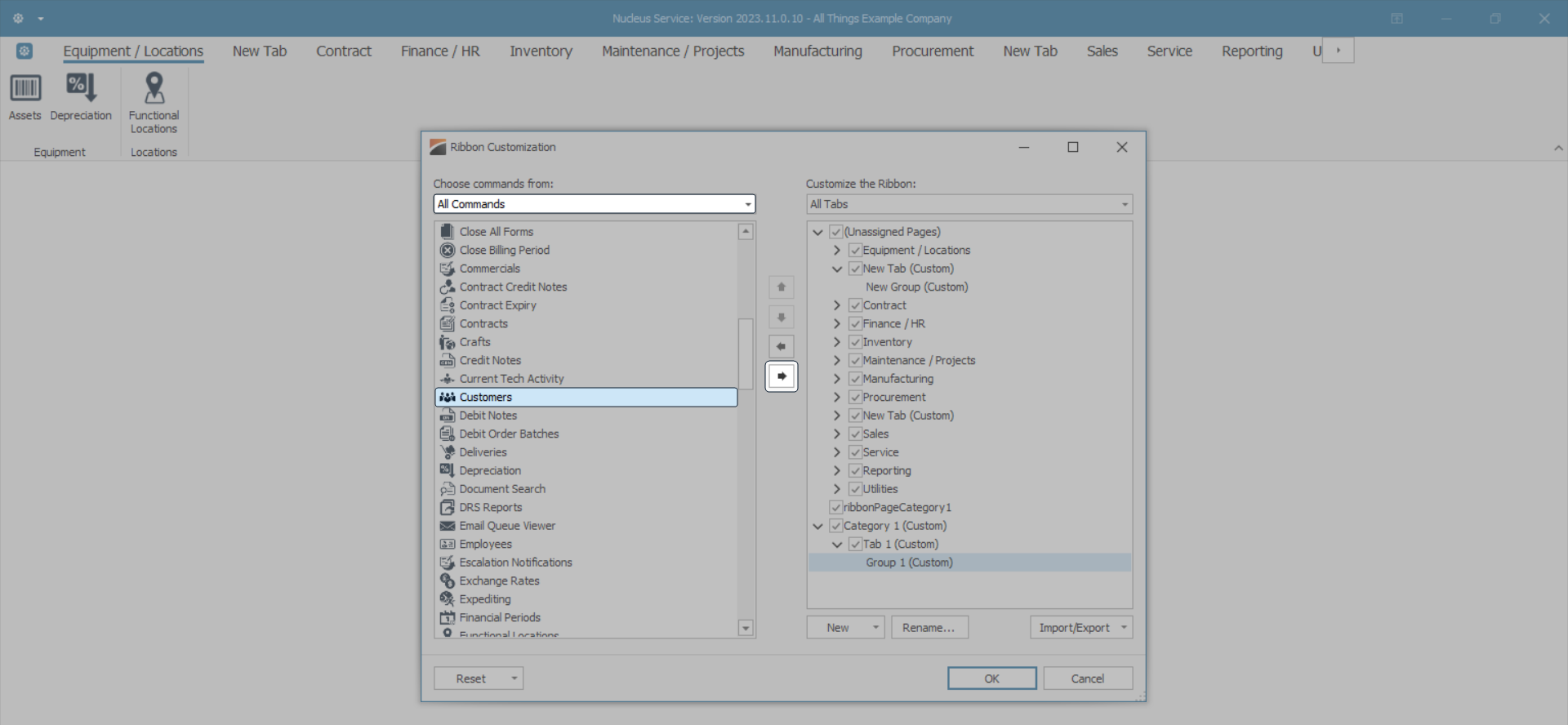Screen dimensions: 1568x725
Task: Go to the Procurement ribbon tab
Action: coord(933,51)
